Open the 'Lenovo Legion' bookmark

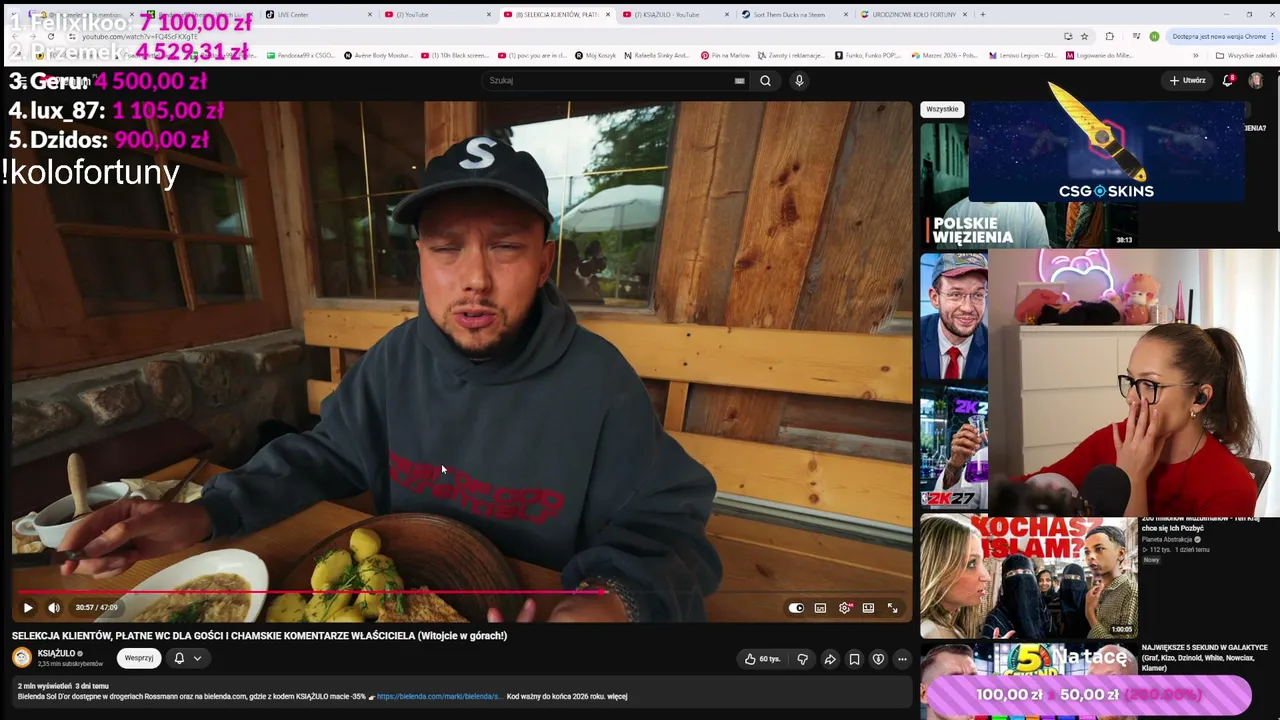[1022, 56]
